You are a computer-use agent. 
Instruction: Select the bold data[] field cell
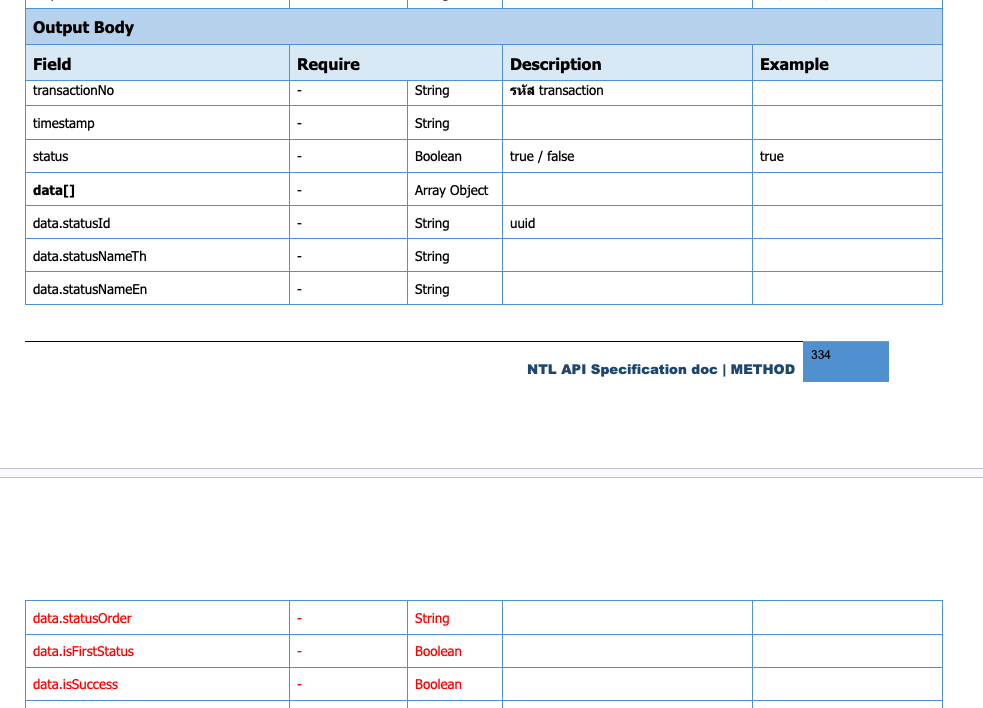pos(54,190)
